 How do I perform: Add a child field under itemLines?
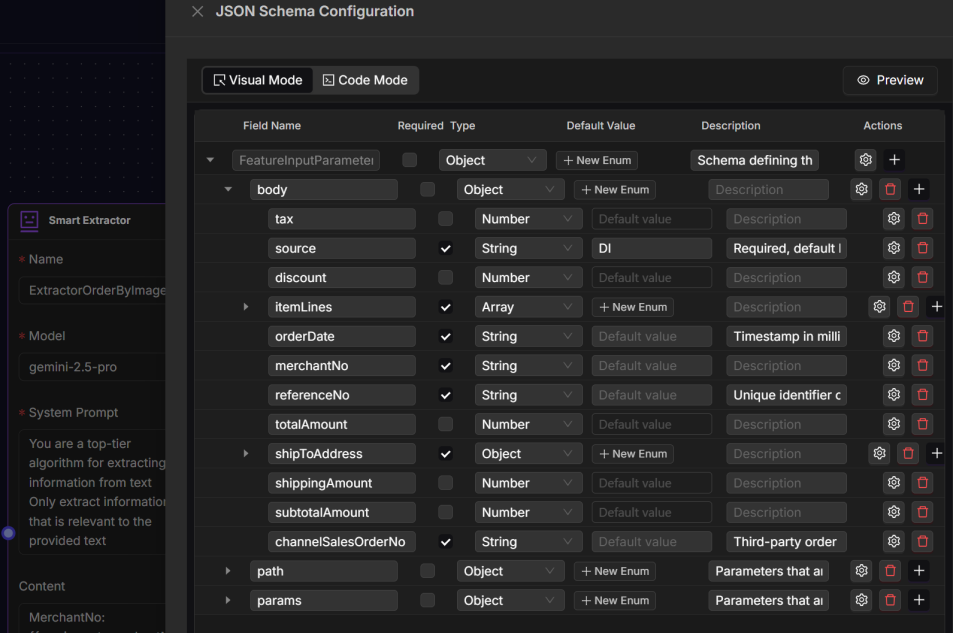[936, 306]
